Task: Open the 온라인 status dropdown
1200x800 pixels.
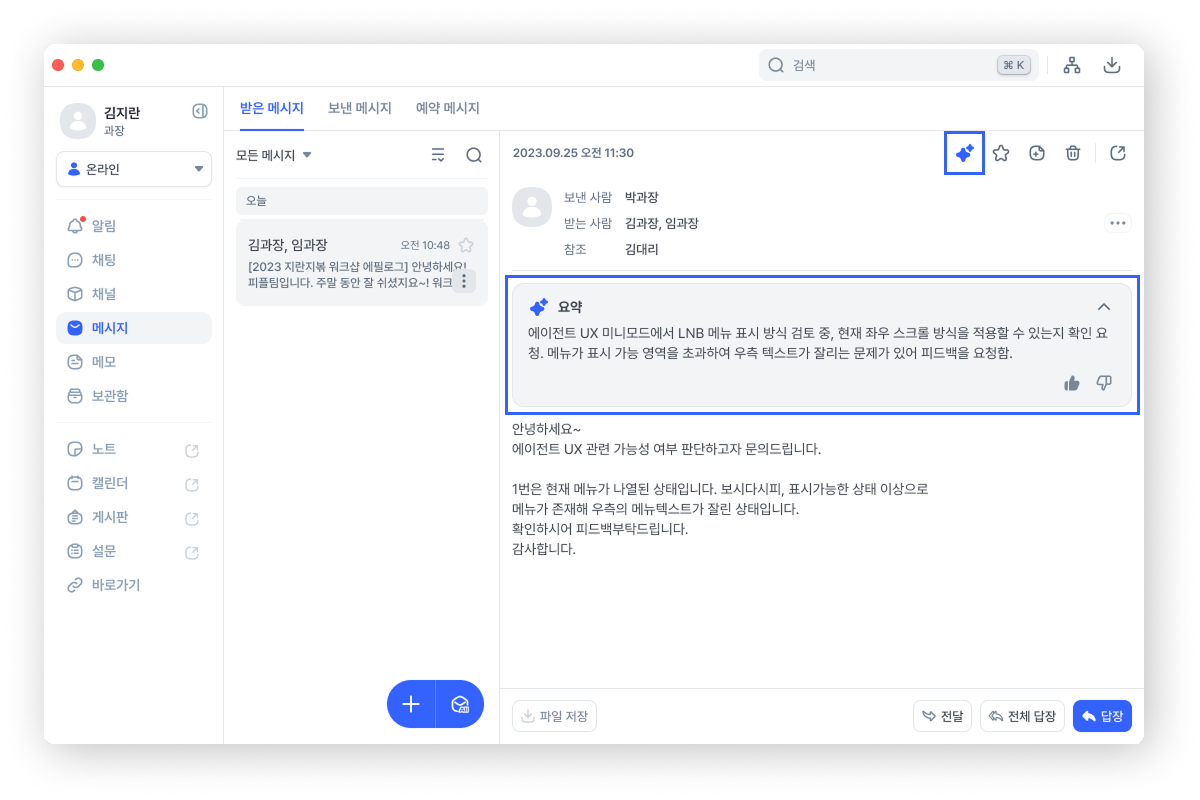Action: click(134, 170)
